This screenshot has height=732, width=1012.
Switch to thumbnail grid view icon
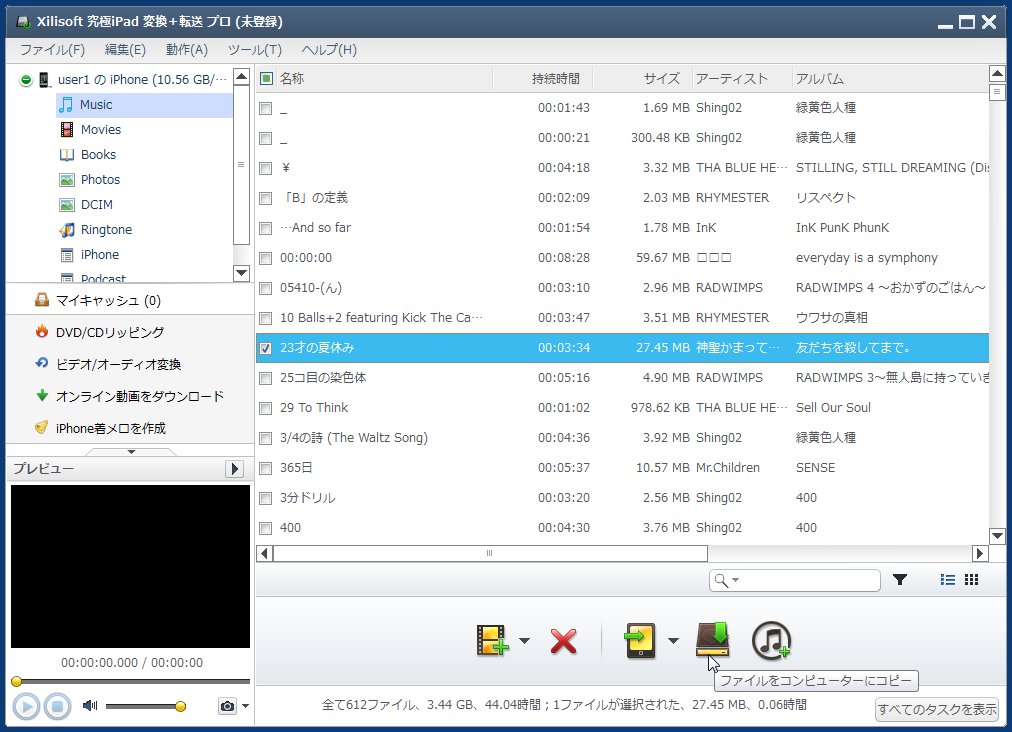[971, 580]
